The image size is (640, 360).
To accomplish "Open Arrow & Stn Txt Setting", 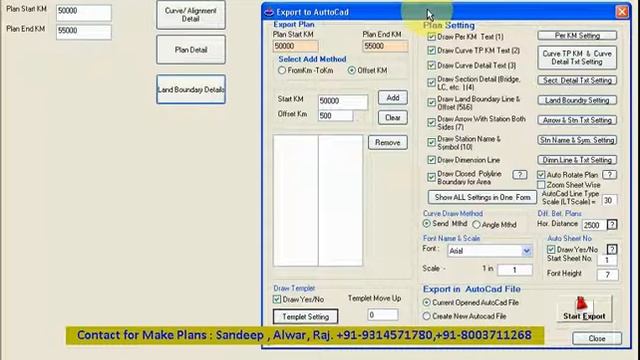I will 577,120.
